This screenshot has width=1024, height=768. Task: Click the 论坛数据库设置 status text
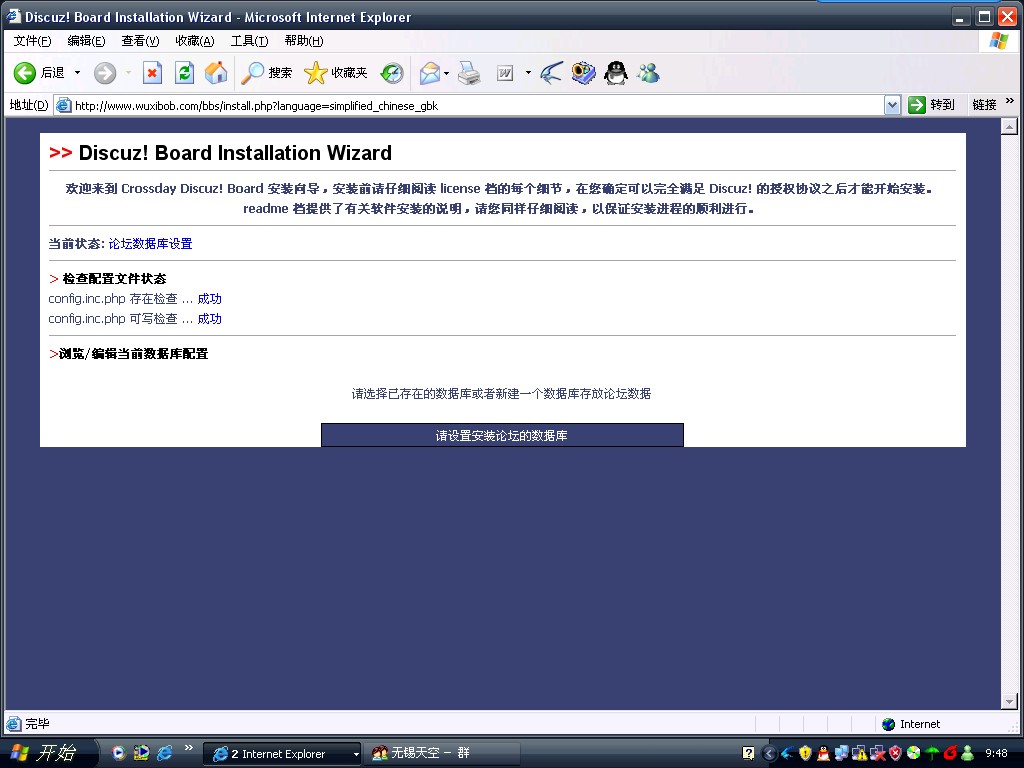[x=150, y=244]
